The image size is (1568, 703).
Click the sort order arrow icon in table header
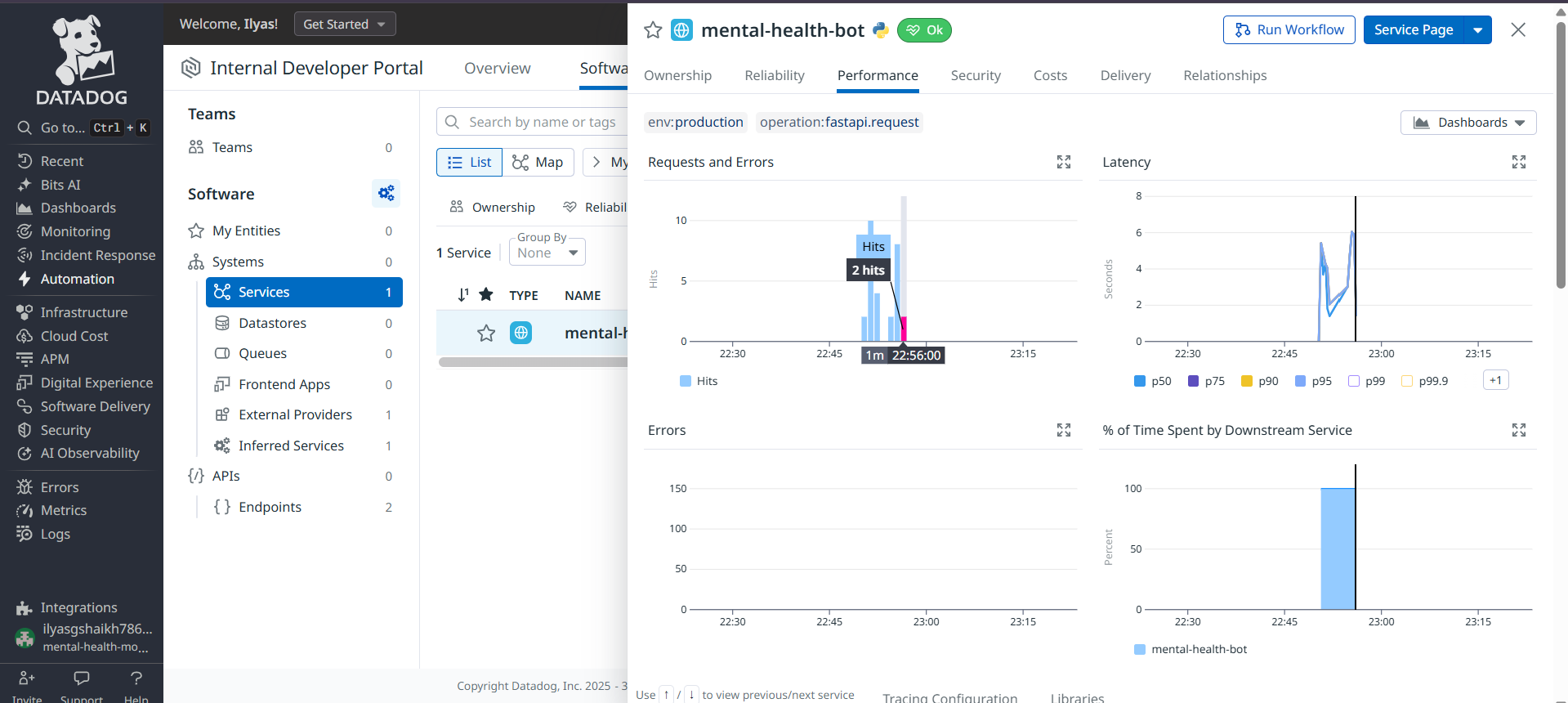coord(463,295)
